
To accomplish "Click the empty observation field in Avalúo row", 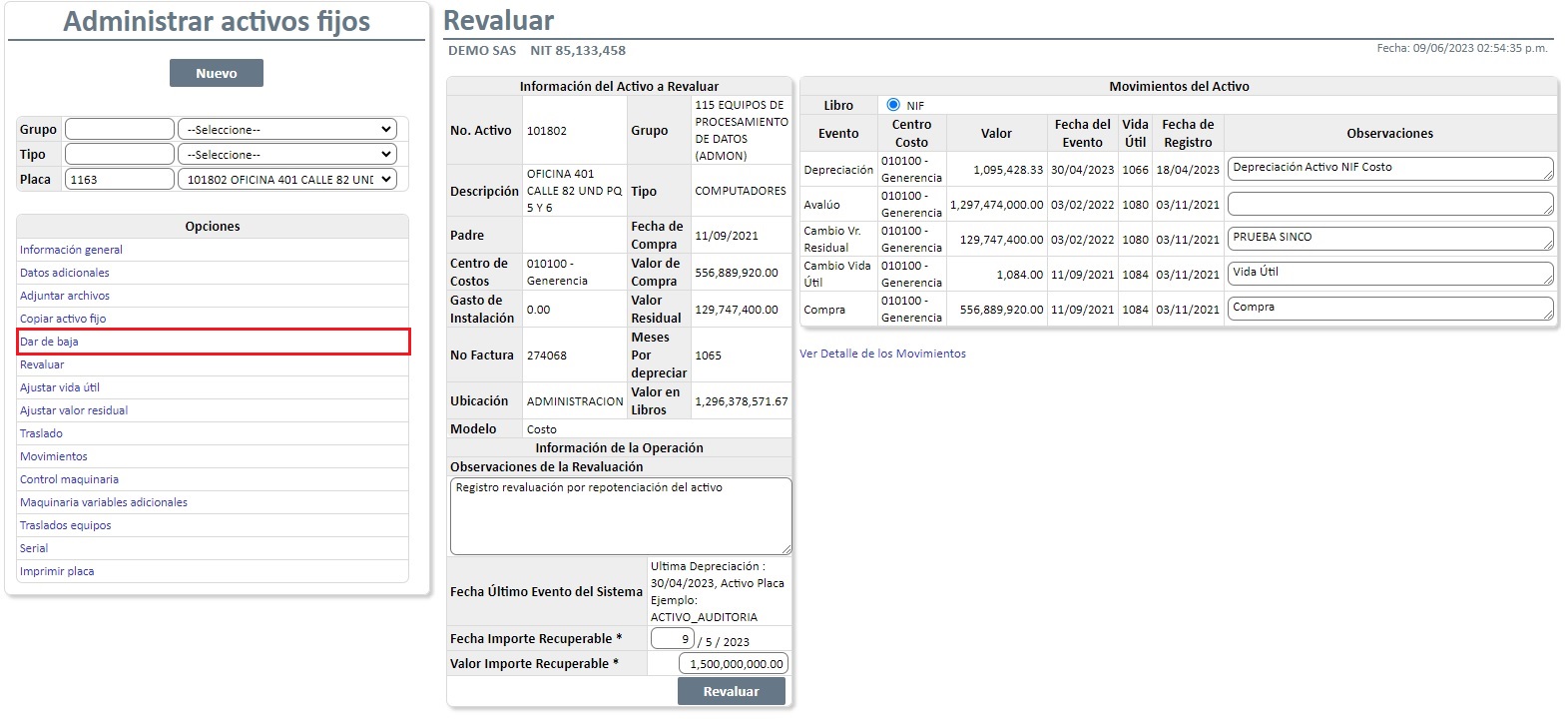I will (x=1390, y=204).
